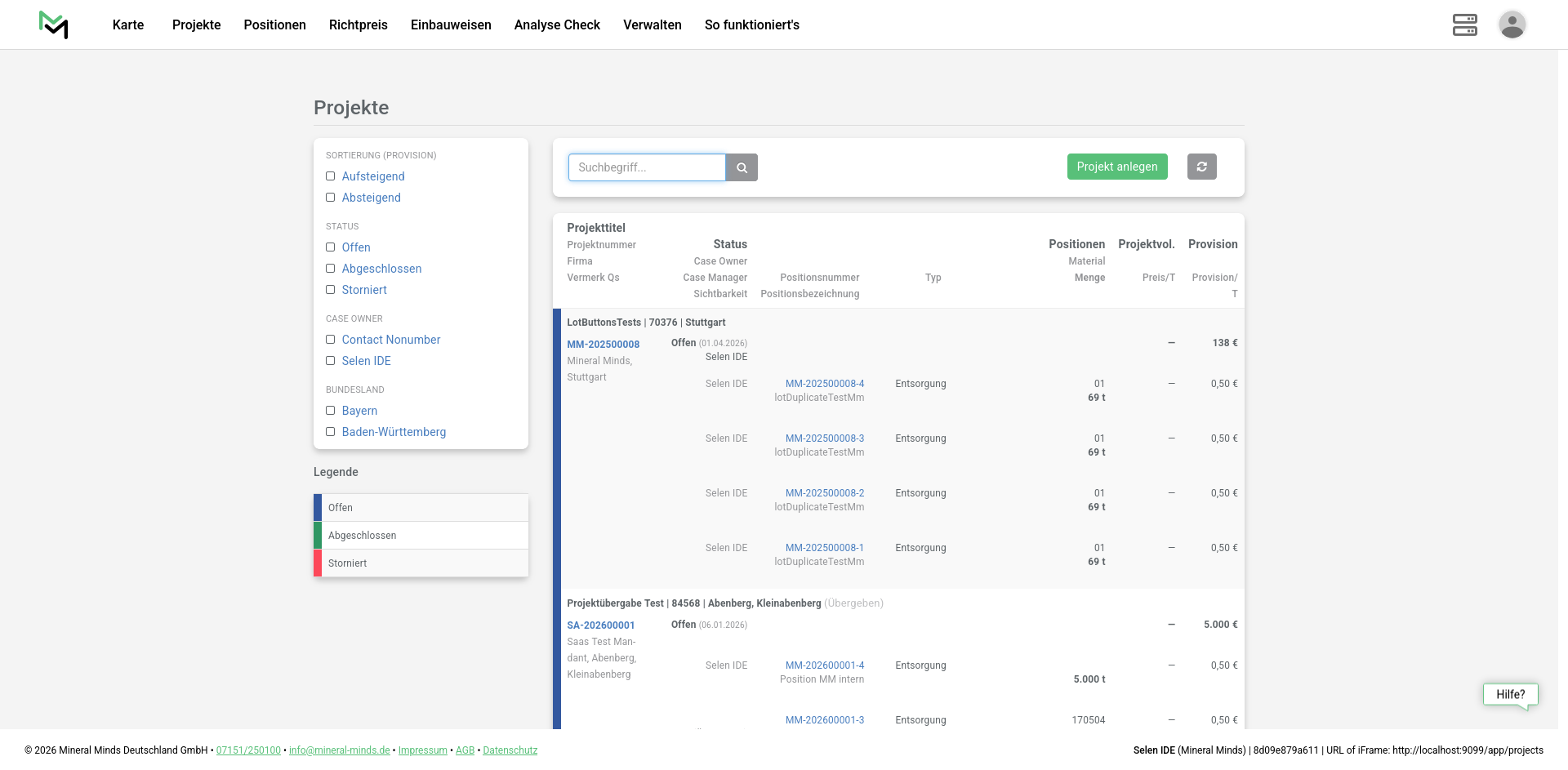Click the Mineral Minds logo
The image size is (1568, 770).
(53, 24)
